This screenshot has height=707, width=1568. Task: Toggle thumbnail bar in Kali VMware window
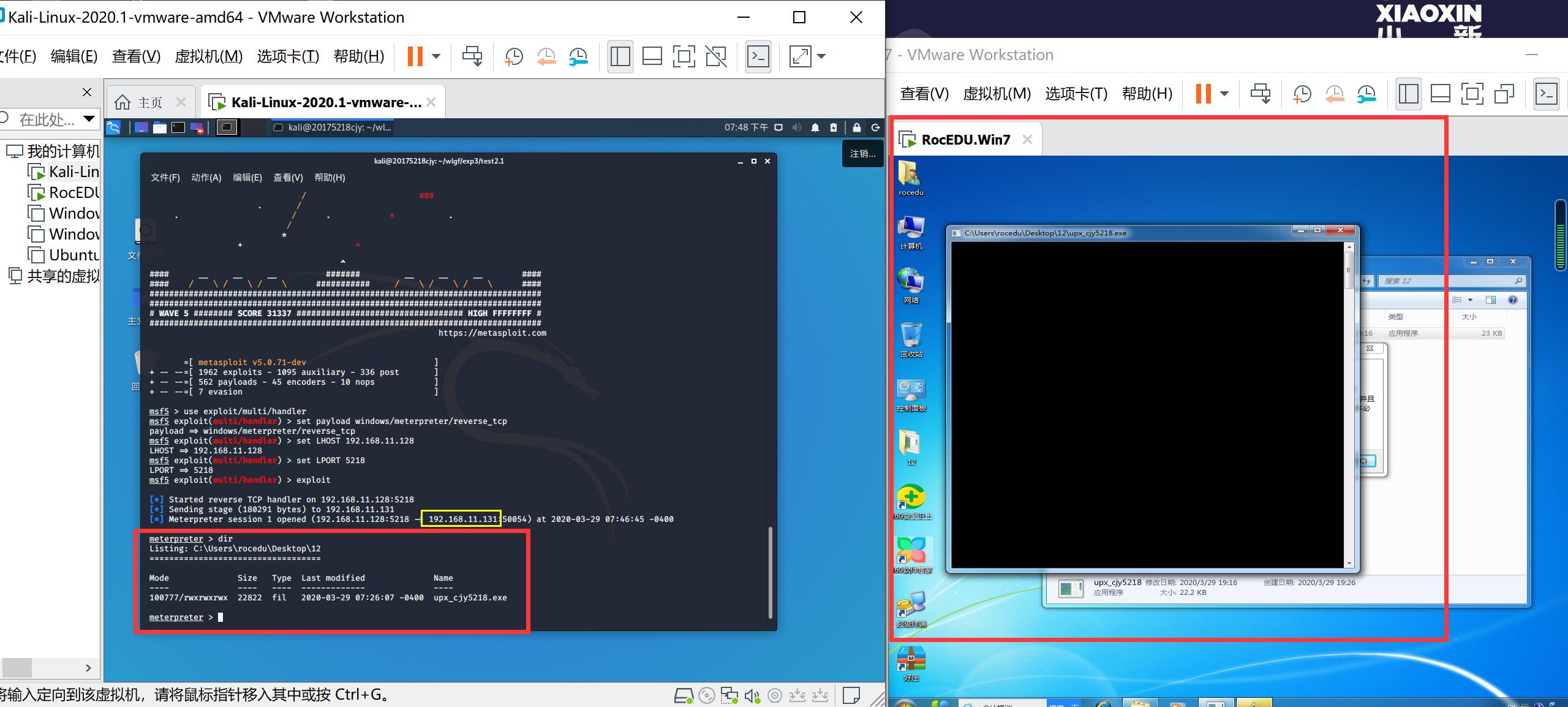(652, 56)
